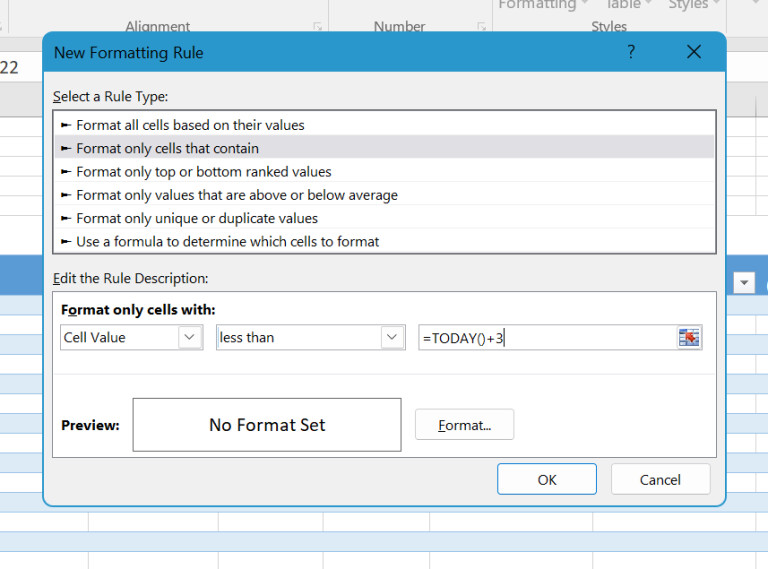Choose 'Format only values that are above or below average'
This screenshot has height=569, width=768.
[237, 195]
